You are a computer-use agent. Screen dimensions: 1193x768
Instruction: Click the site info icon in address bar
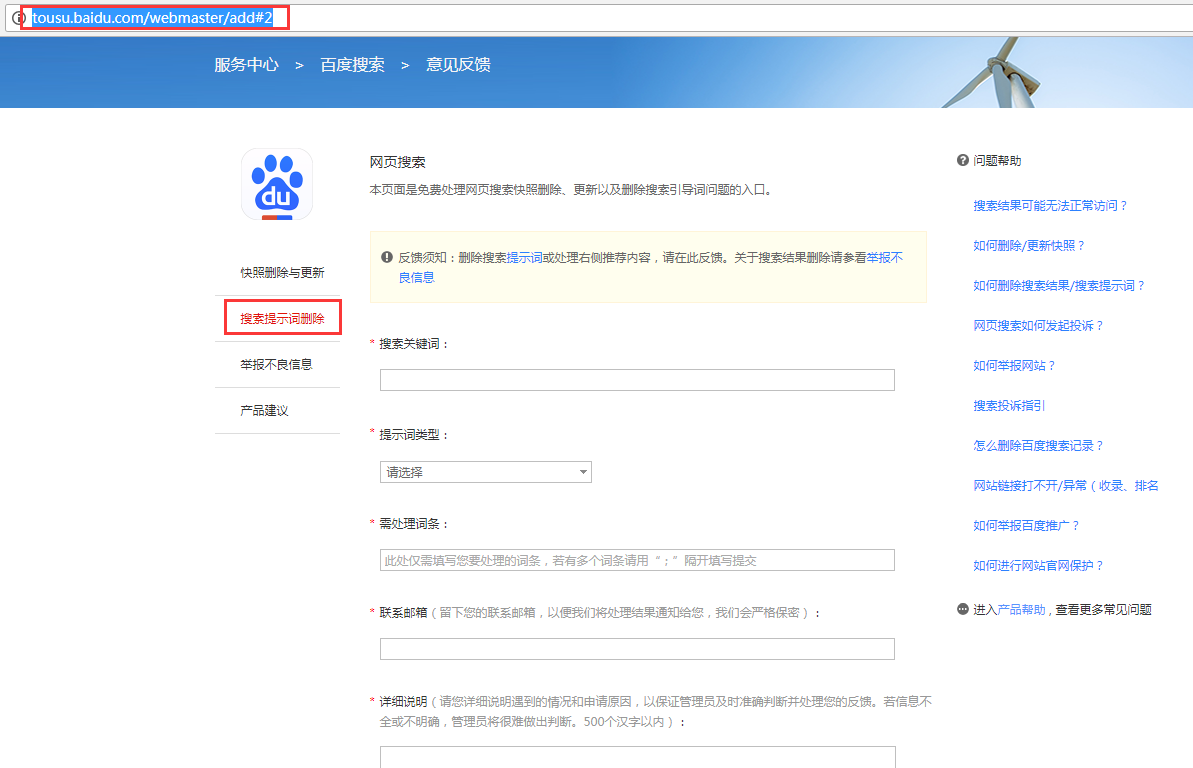pos(17,18)
